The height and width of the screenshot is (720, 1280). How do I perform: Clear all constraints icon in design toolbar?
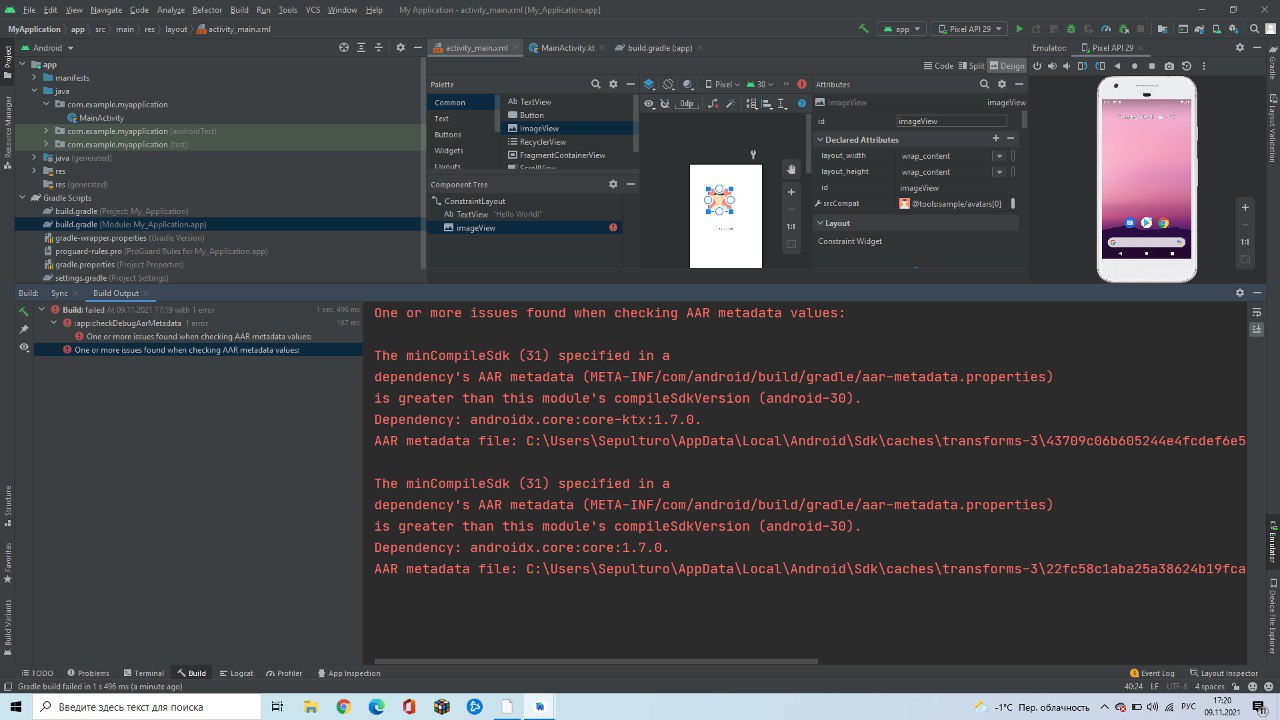[x=713, y=103]
